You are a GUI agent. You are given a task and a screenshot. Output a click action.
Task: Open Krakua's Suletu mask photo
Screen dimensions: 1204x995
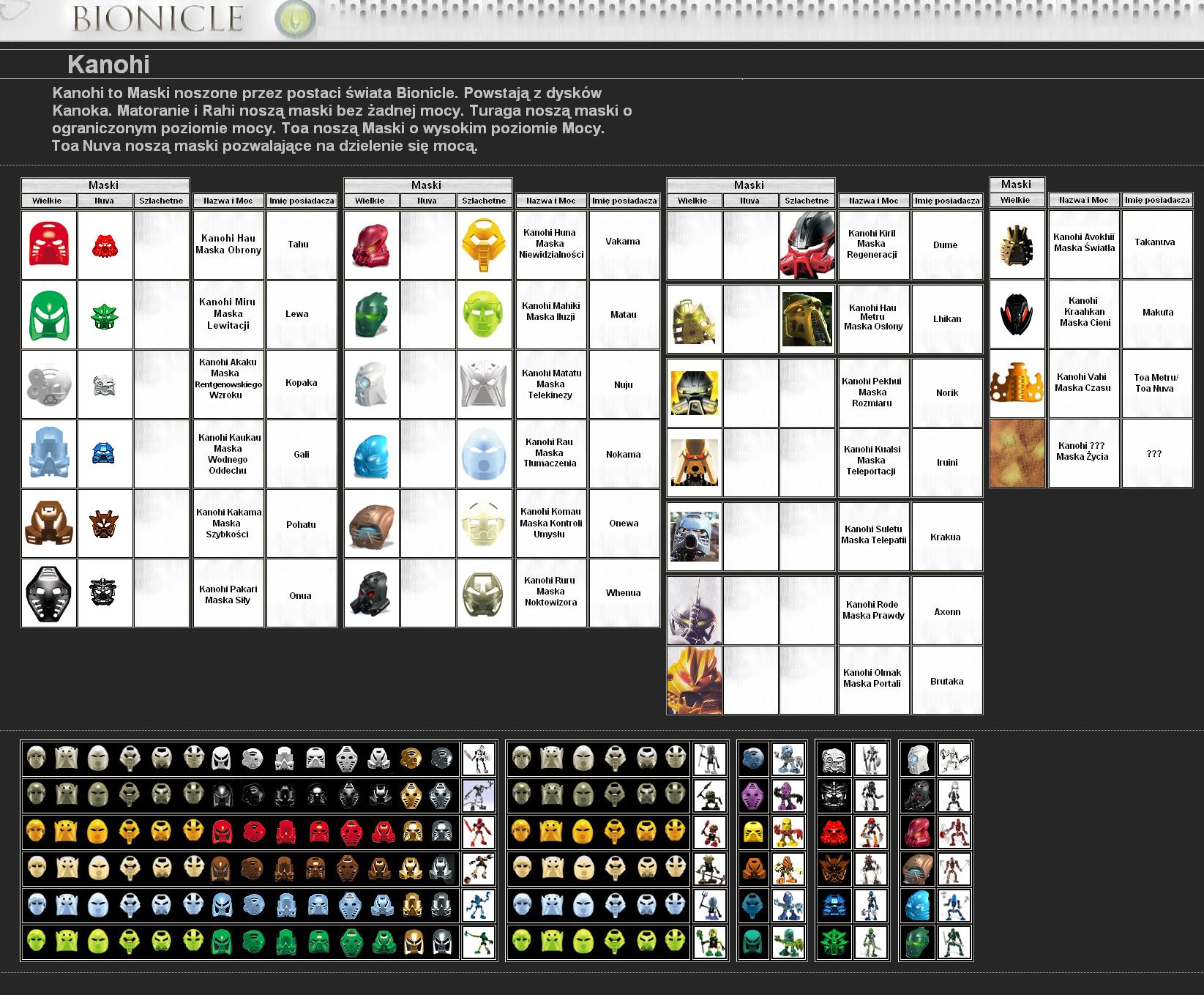click(695, 537)
